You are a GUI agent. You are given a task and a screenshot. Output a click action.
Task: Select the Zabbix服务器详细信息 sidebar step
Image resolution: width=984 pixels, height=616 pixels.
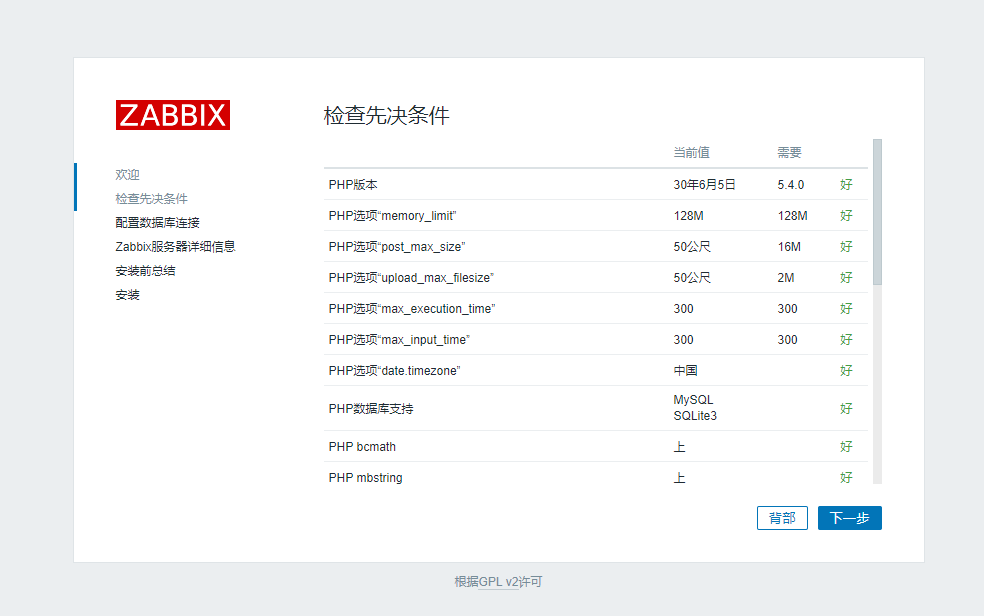(175, 247)
